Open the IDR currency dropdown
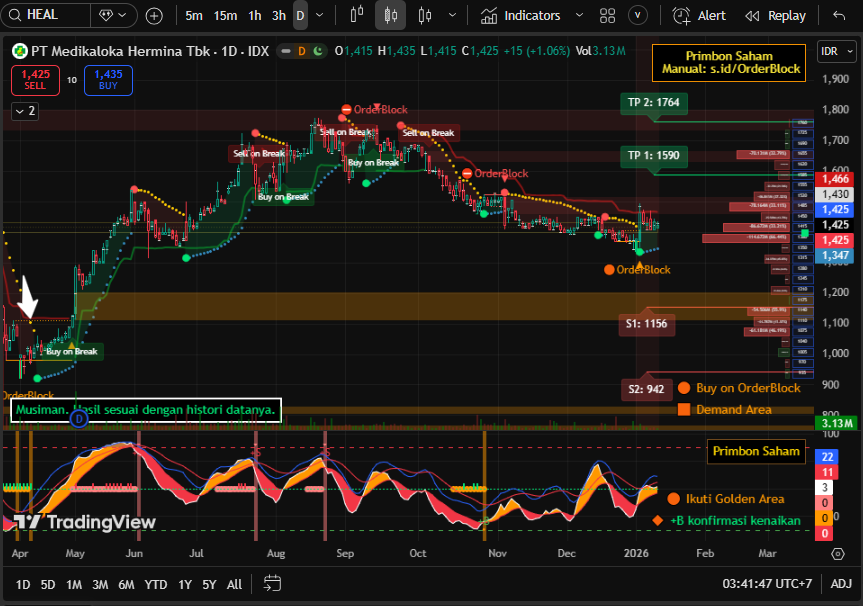This screenshot has width=863, height=606. coord(831,52)
